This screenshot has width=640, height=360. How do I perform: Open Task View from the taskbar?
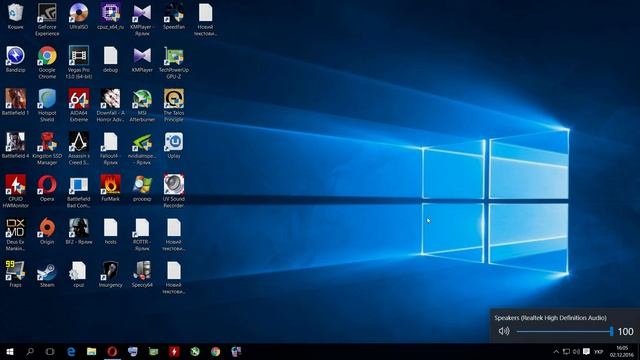pos(50,351)
